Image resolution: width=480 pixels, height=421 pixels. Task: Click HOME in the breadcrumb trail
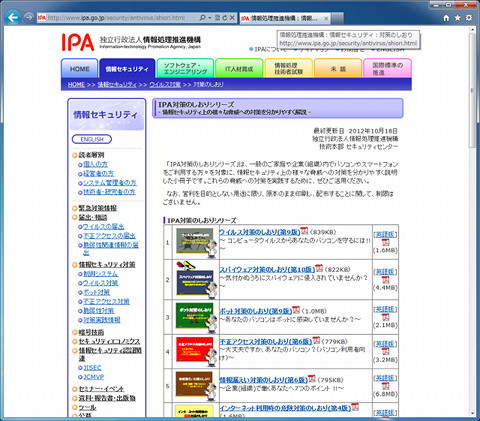point(76,85)
